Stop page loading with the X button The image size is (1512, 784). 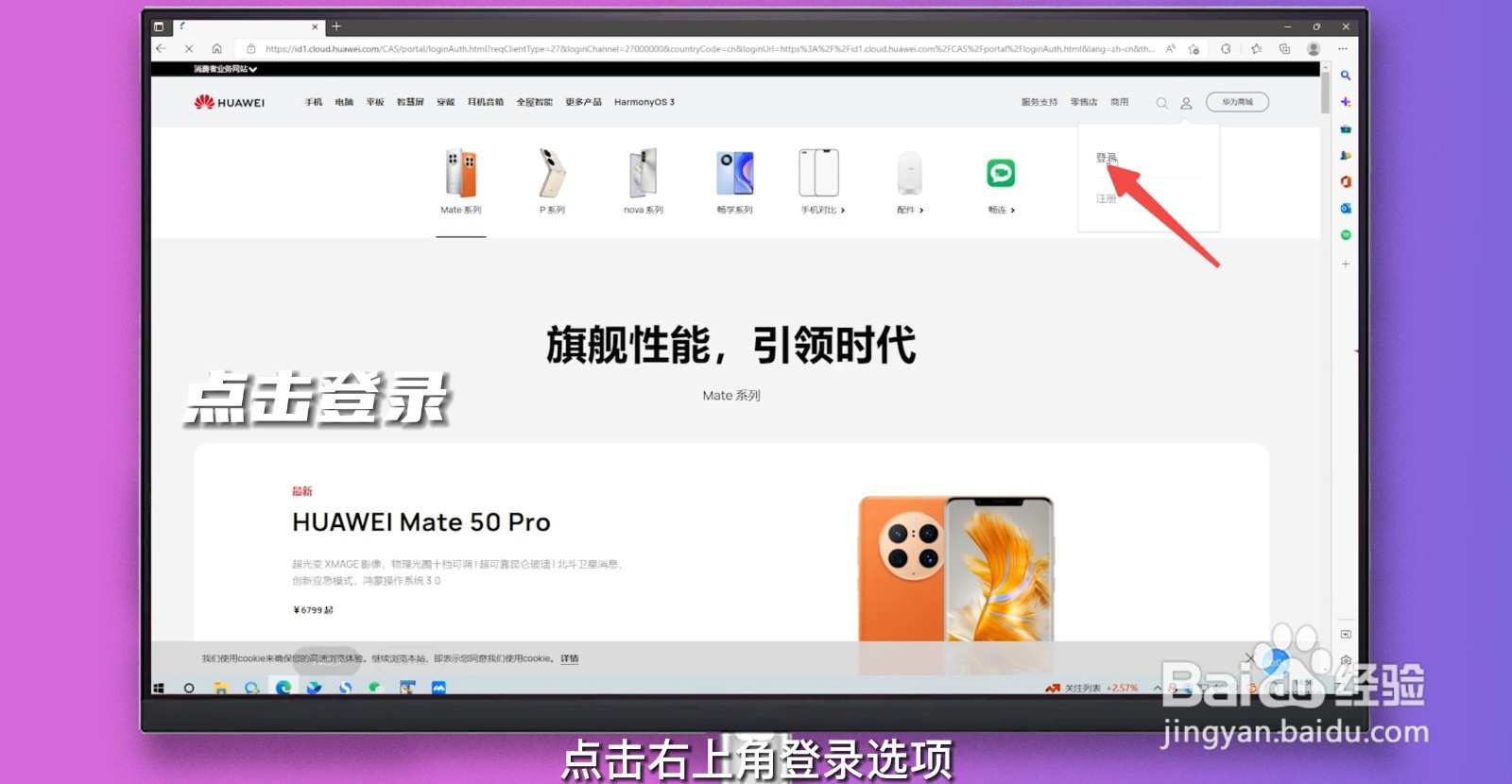click(189, 48)
